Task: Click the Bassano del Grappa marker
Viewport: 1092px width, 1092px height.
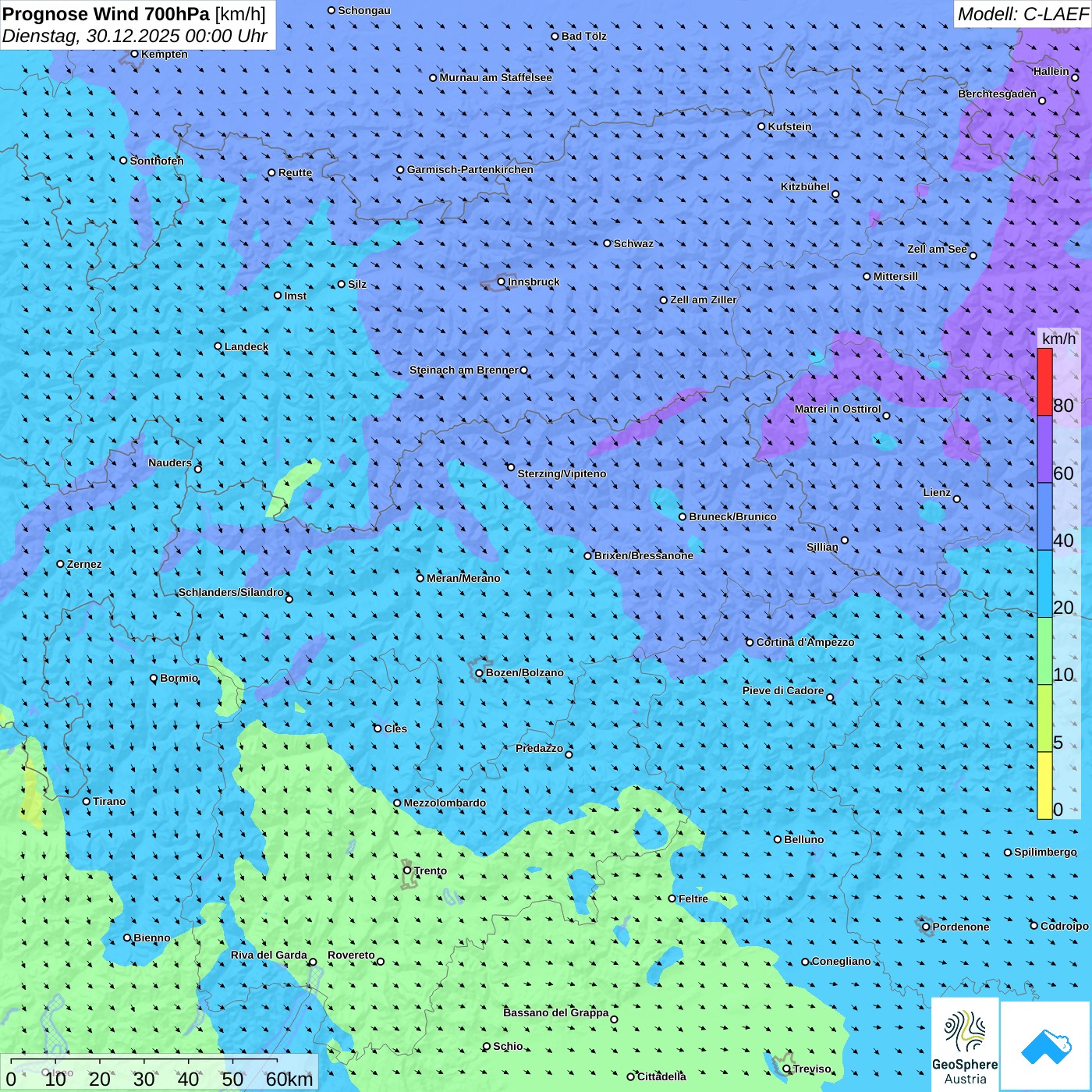Action: [614, 1019]
